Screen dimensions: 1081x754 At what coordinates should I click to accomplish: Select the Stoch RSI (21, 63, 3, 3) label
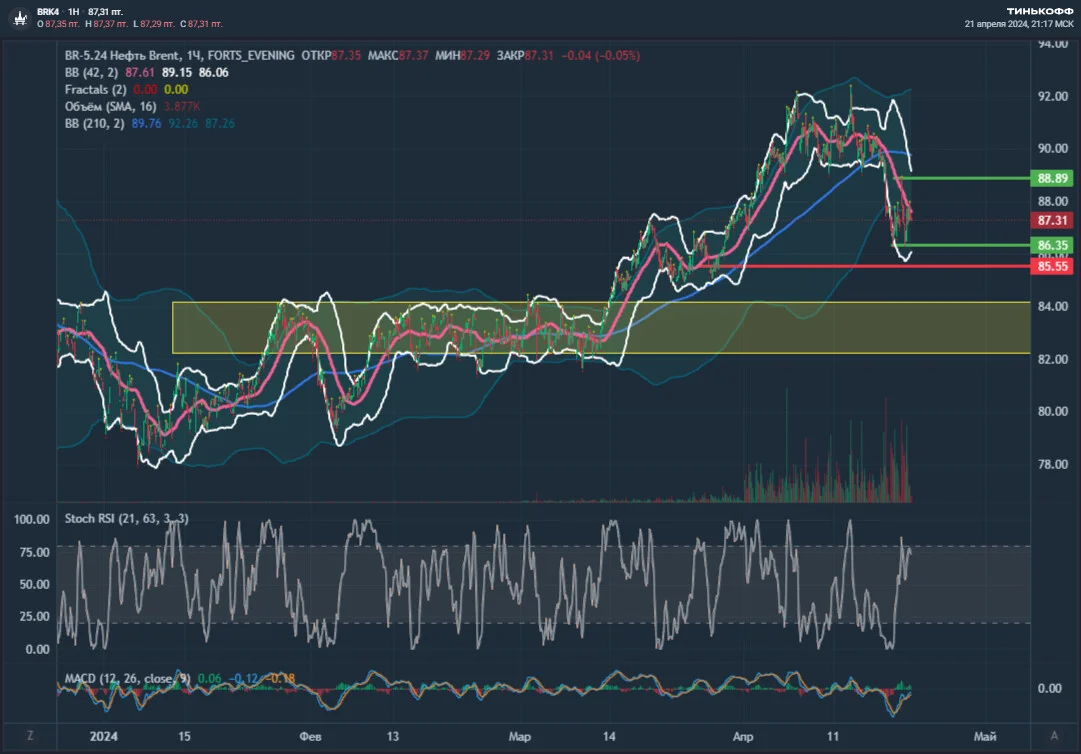pyautogui.click(x=127, y=518)
